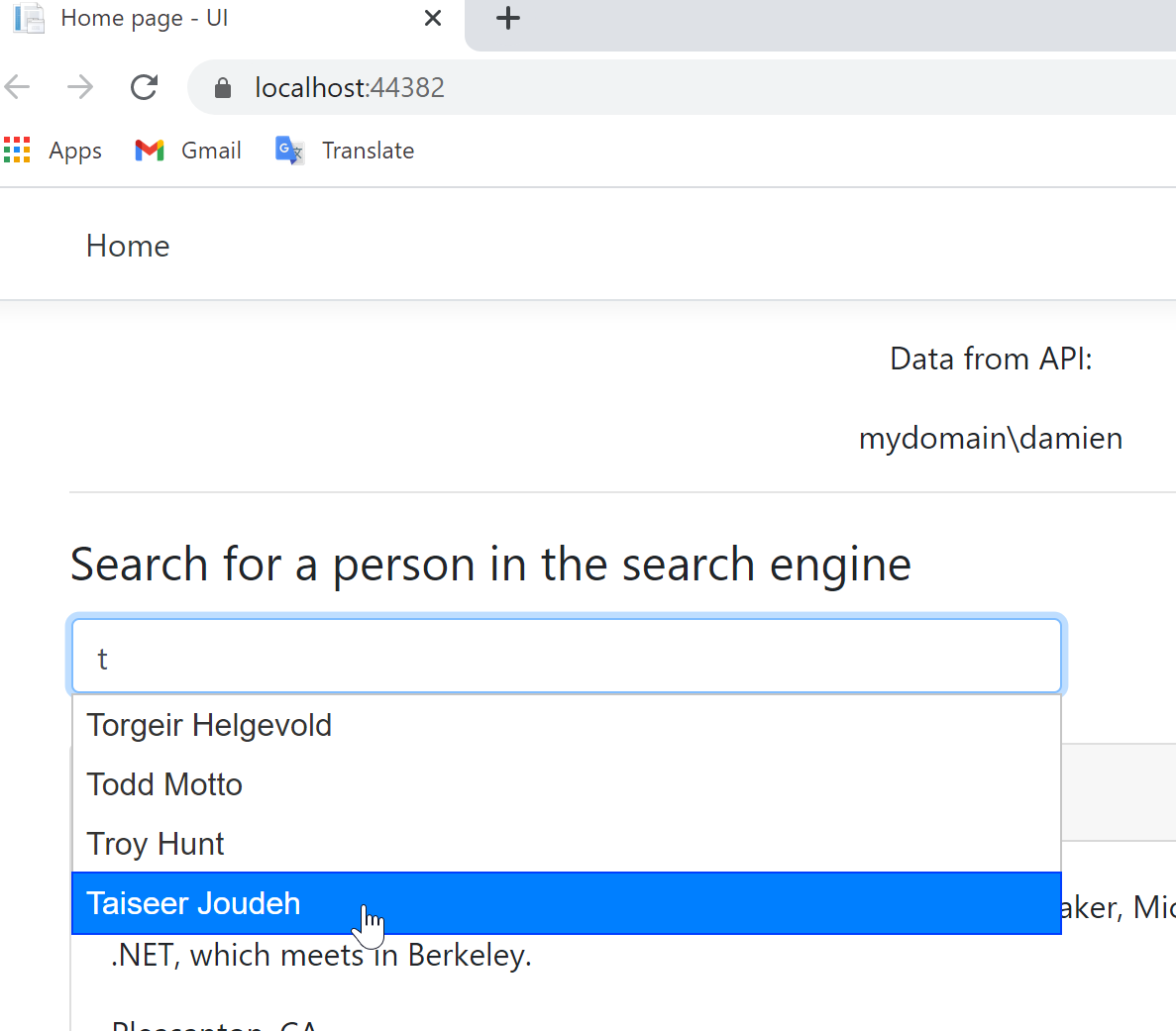The height and width of the screenshot is (1031, 1176).
Task: Select the highlighted Taiseer Joudeh suggestion
Action: coord(193,903)
